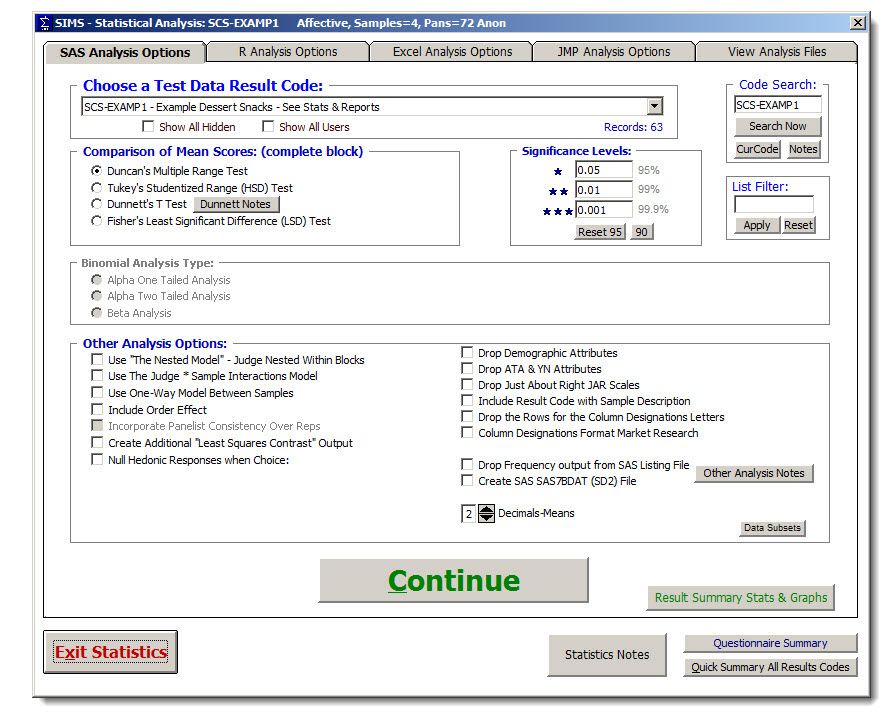Open the View Analysis Files tab
The width and height of the screenshot is (886, 713).
[777, 52]
